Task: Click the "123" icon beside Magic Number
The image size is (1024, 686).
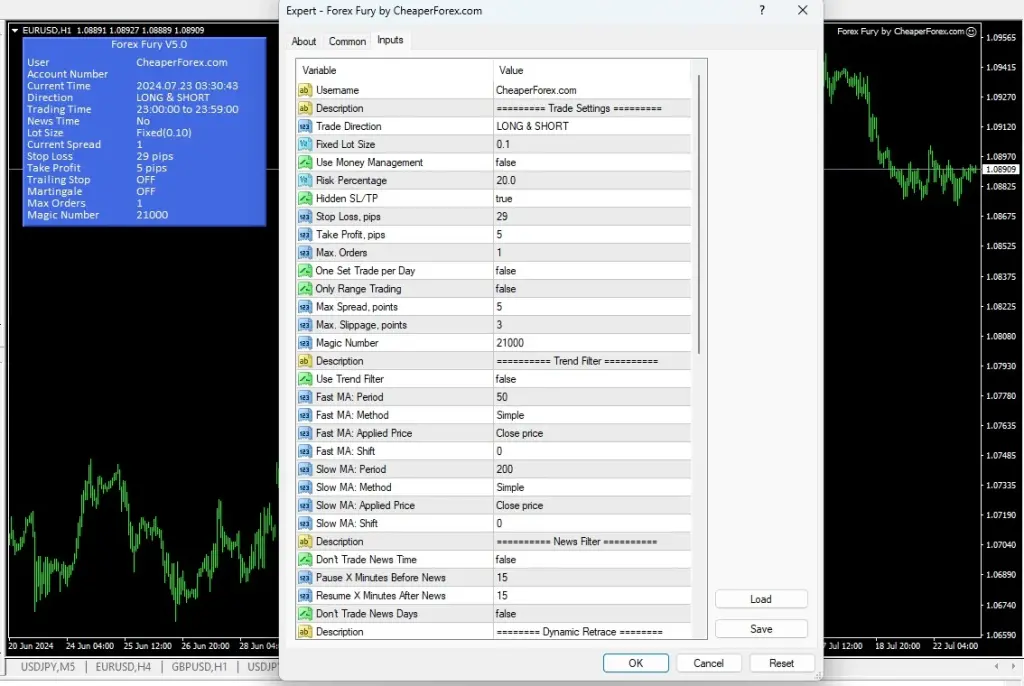Action: coord(305,342)
